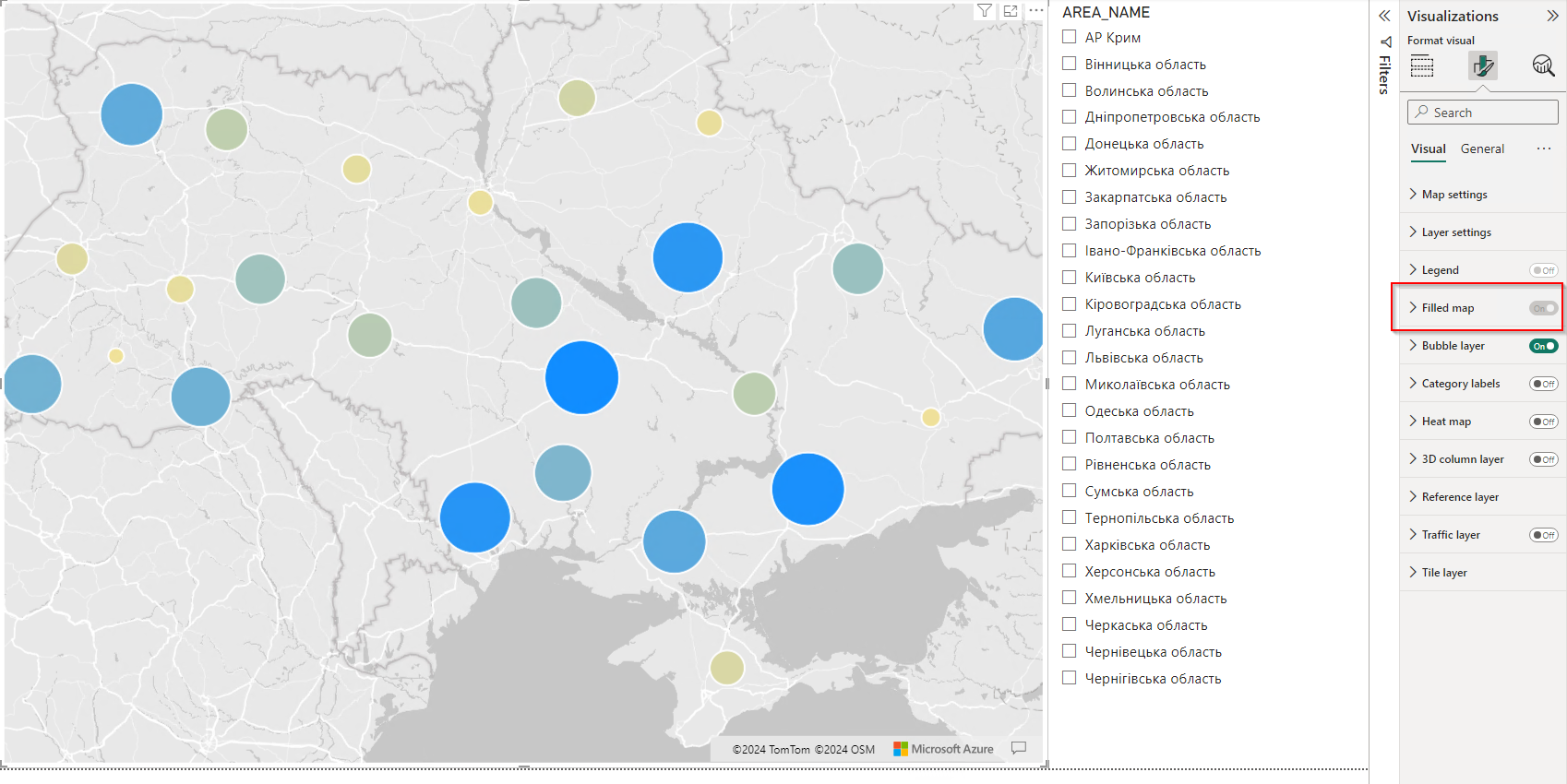This screenshot has width=1567, height=784.
Task: Open focus mode for the map visual
Action: pyautogui.click(x=1011, y=11)
